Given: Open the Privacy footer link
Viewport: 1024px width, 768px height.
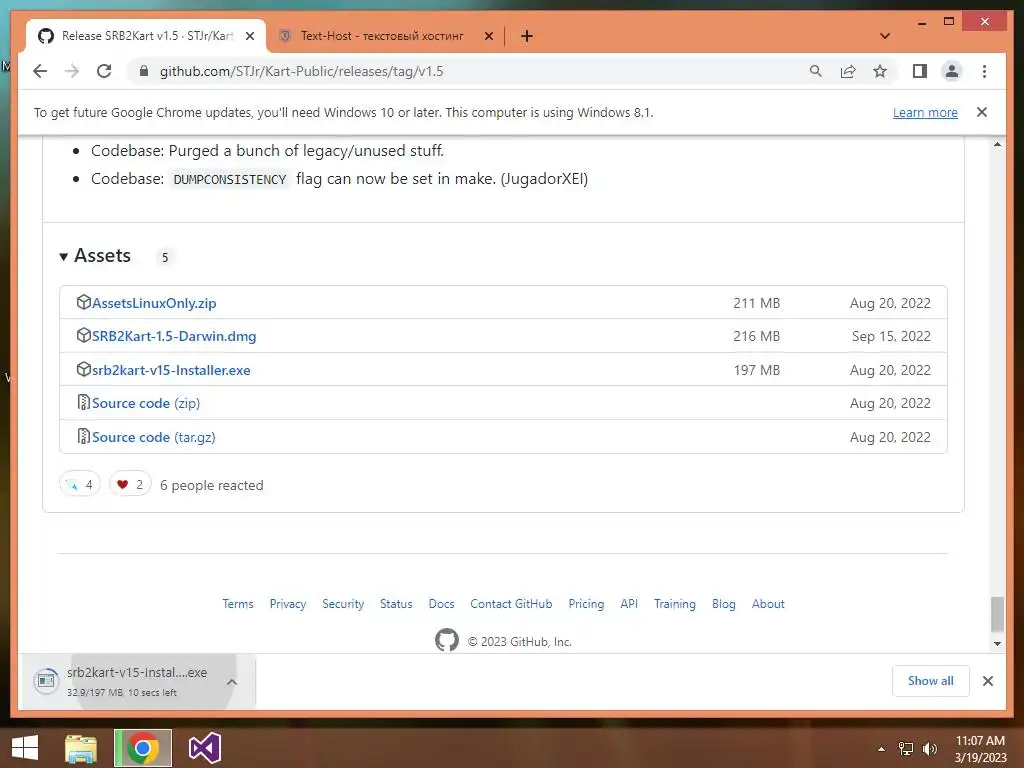Looking at the screenshot, I should pos(288,604).
